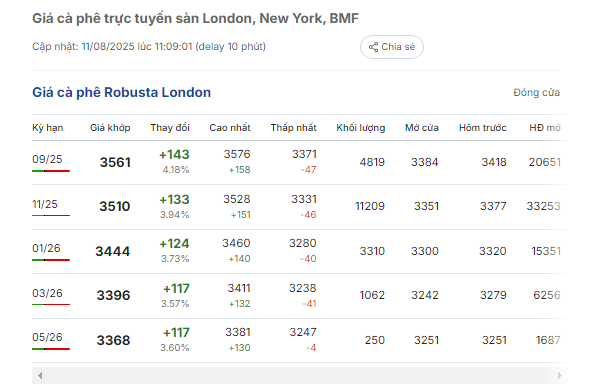This screenshot has height=392, width=613.
Task: Open the Giá cà phê Robusta London heading
Action: click(x=122, y=92)
